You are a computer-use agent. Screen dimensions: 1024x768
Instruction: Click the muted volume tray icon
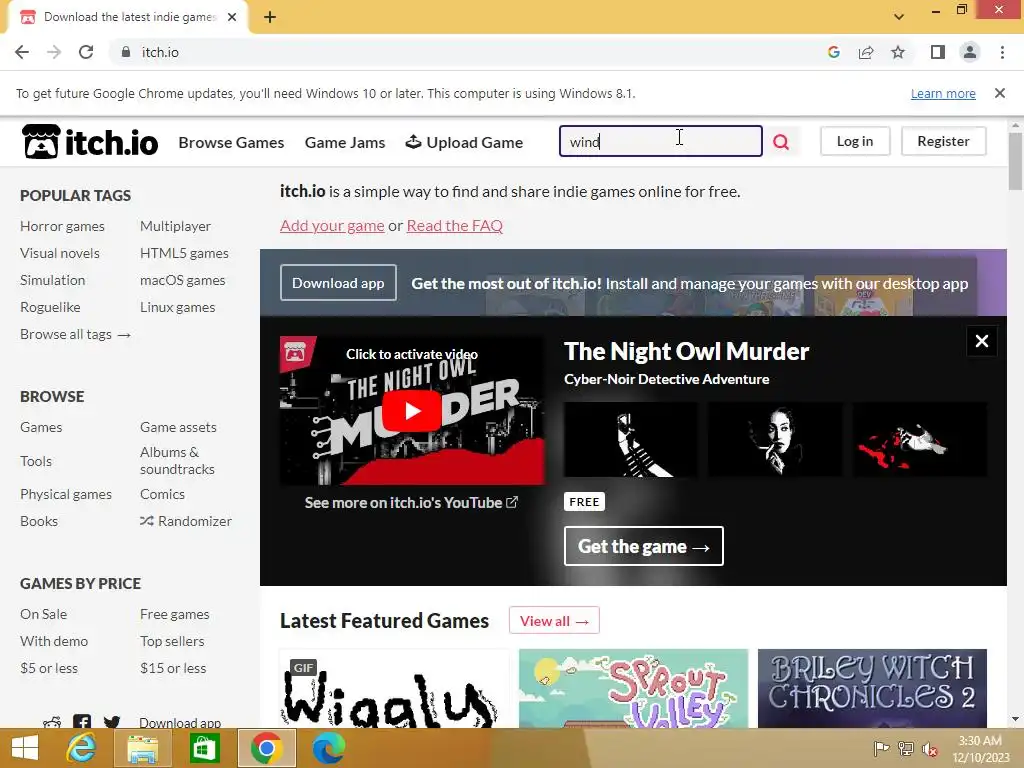click(930, 749)
